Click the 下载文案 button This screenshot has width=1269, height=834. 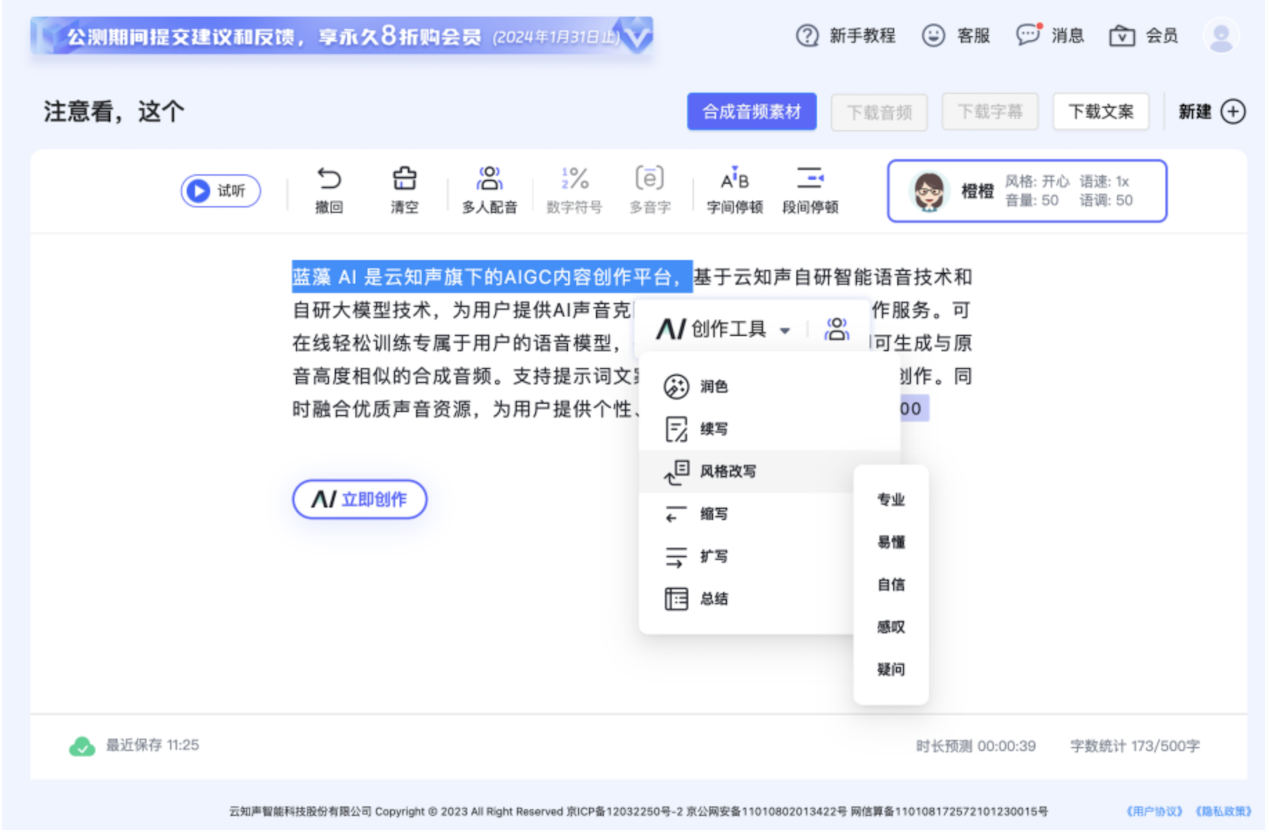coord(1101,112)
